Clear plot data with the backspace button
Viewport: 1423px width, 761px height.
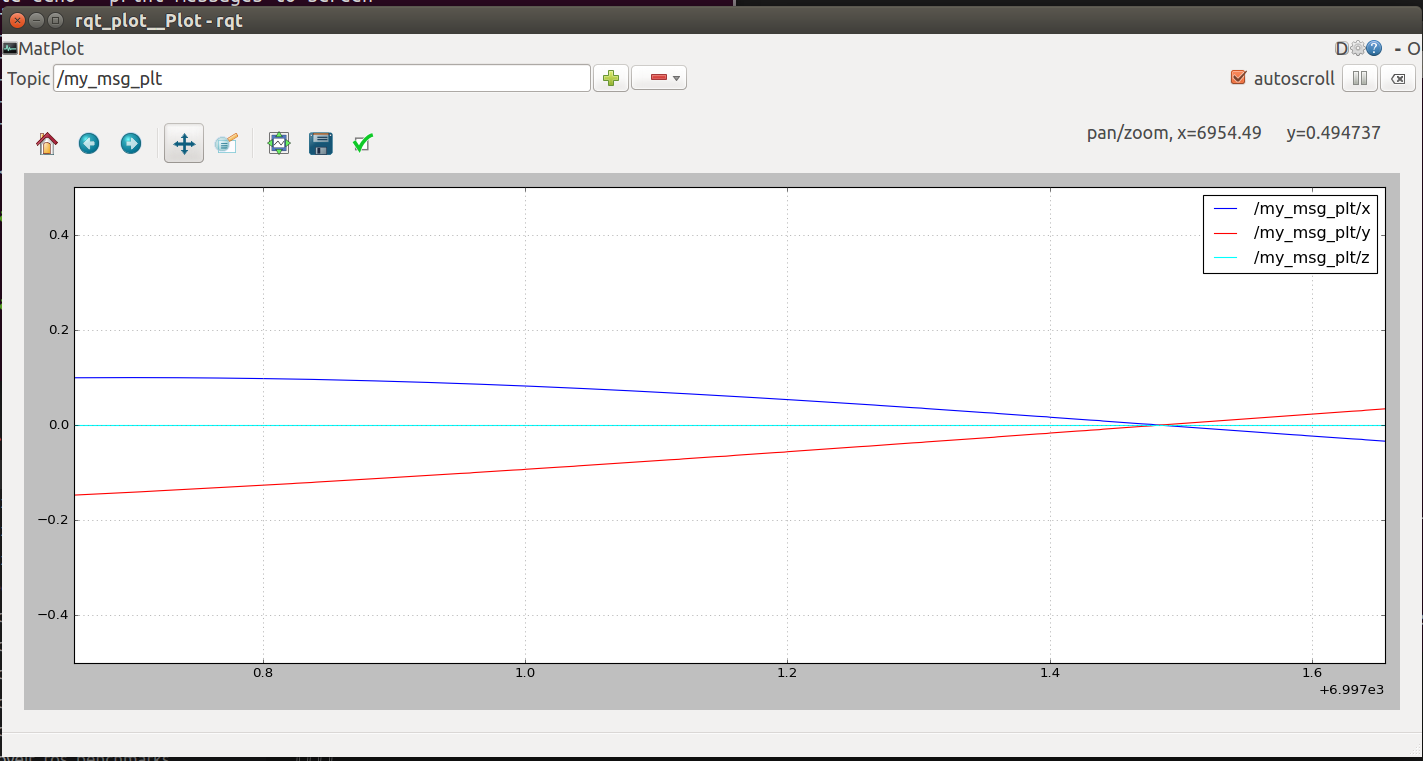pos(1397,78)
